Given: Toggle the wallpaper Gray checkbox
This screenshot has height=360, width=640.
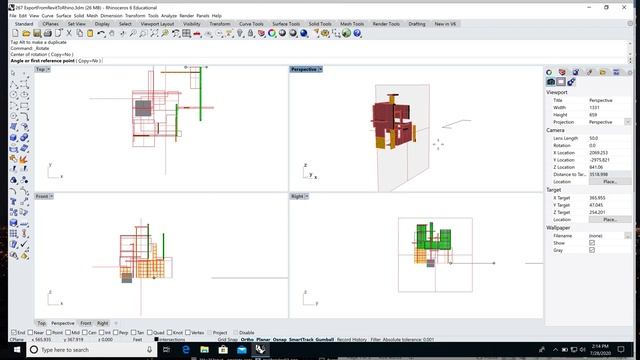Looking at the screenshot, I should (x=592, y=250).
